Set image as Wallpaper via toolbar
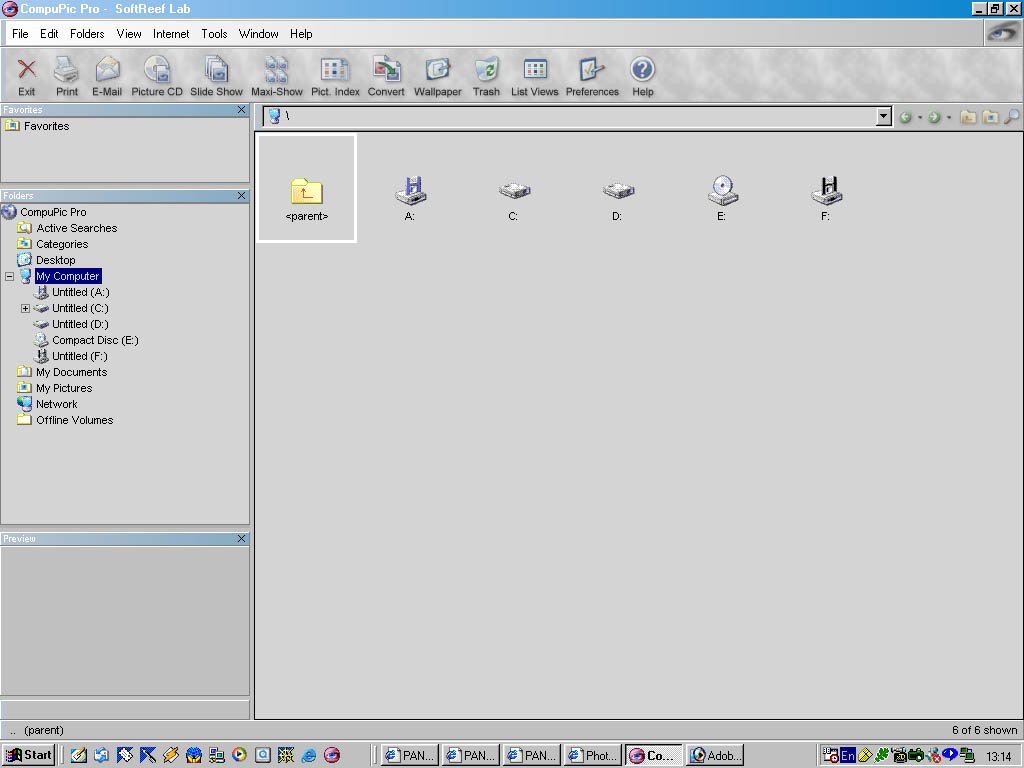 (438, 76)
